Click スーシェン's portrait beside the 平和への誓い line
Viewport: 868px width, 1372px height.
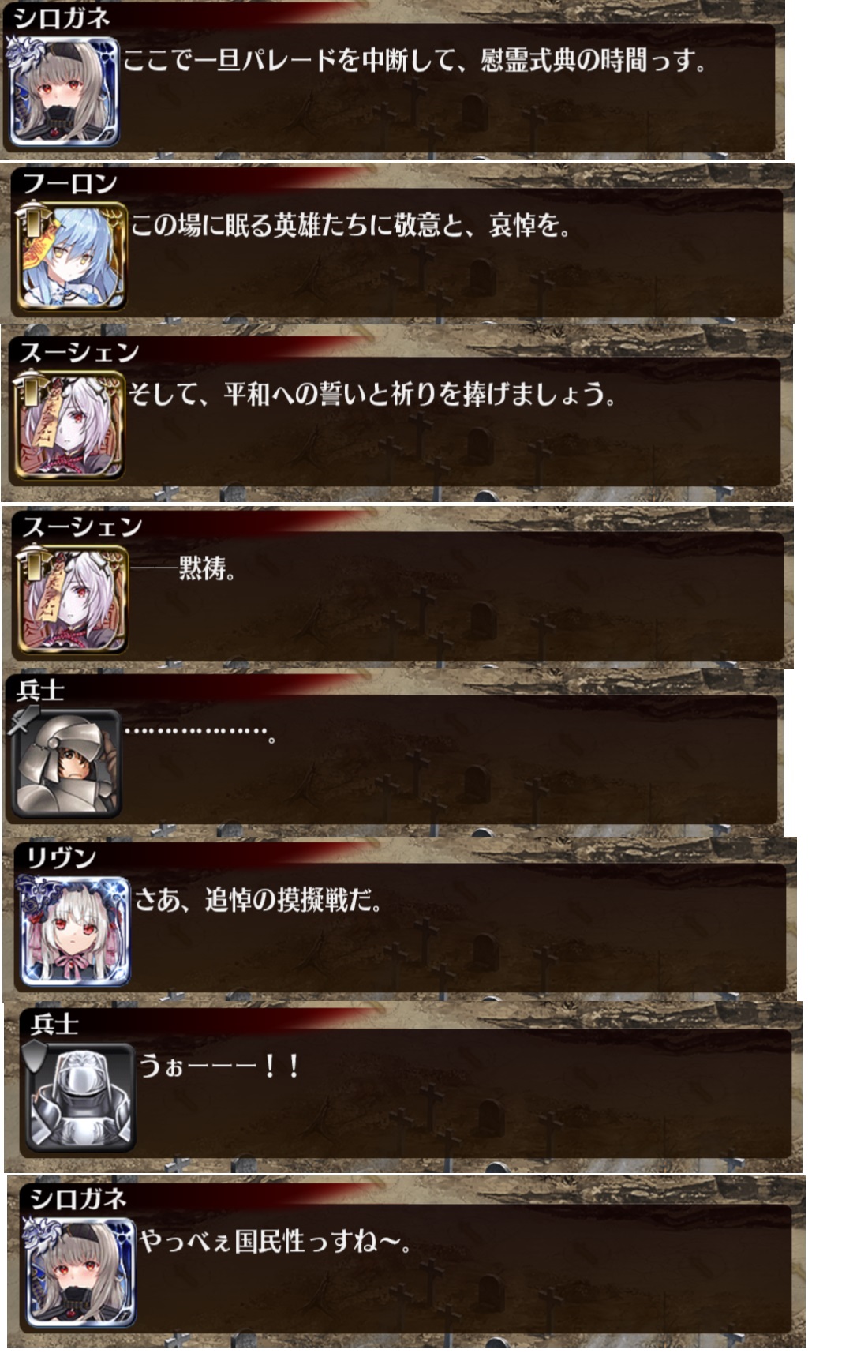(x=69, y=426)
